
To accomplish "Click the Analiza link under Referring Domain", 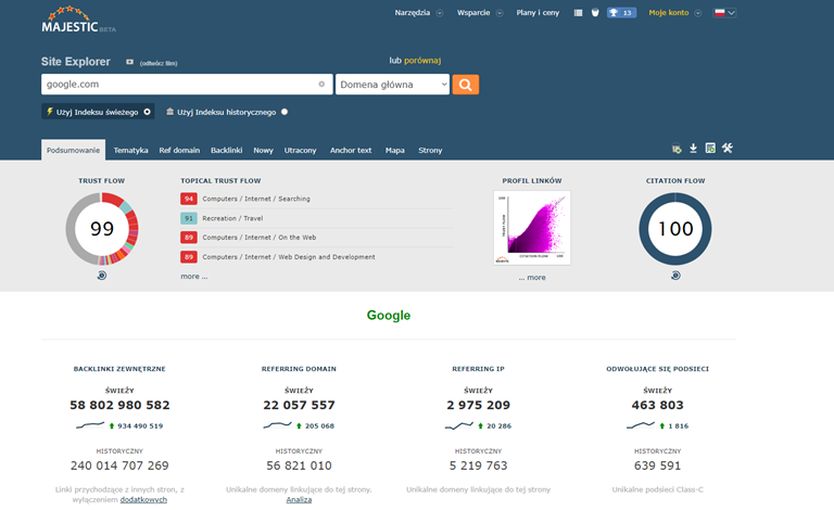I will 299,499.
